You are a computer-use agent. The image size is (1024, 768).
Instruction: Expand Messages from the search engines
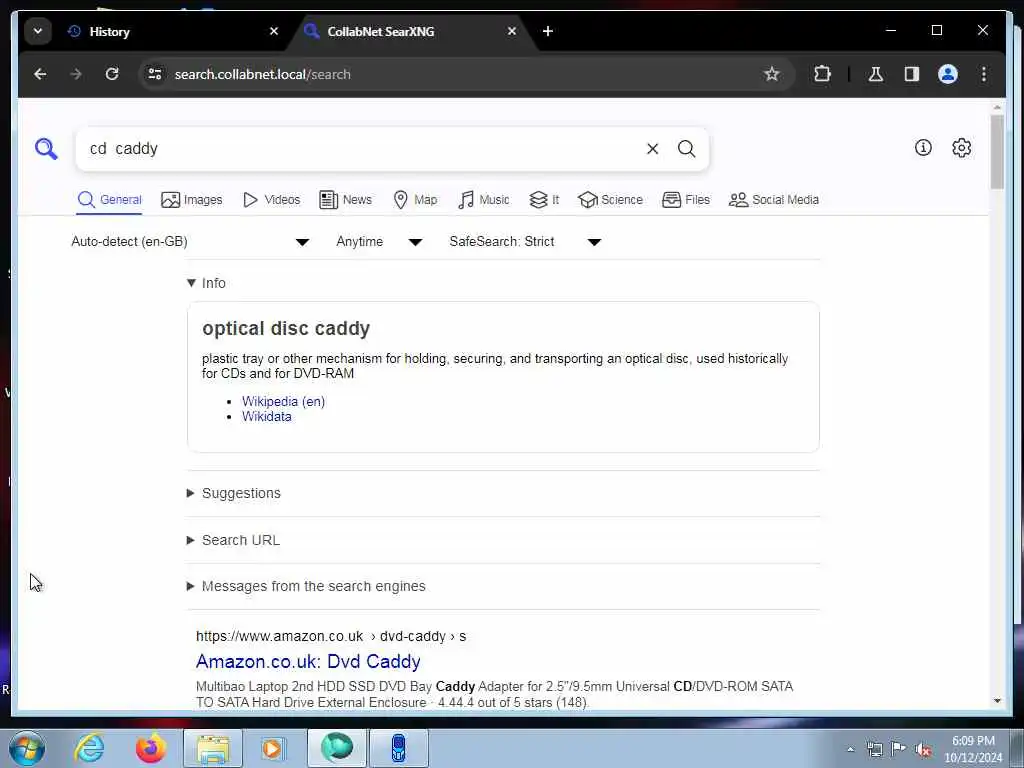pyautogui.click(x=306, y=586)
